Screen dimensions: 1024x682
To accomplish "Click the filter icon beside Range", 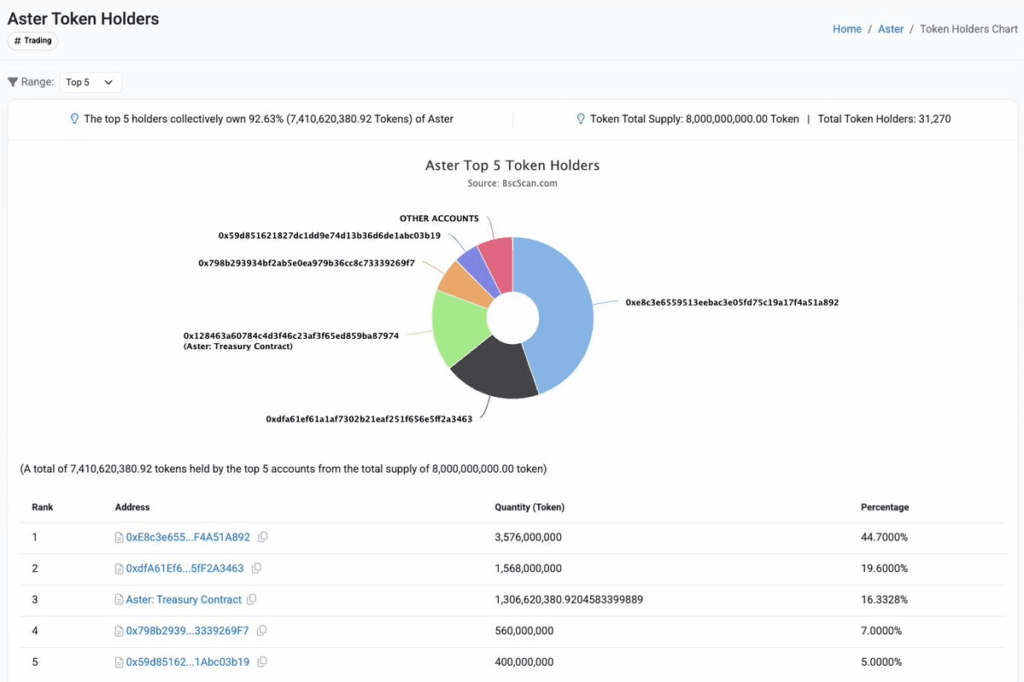I will [x=11, y=81].
